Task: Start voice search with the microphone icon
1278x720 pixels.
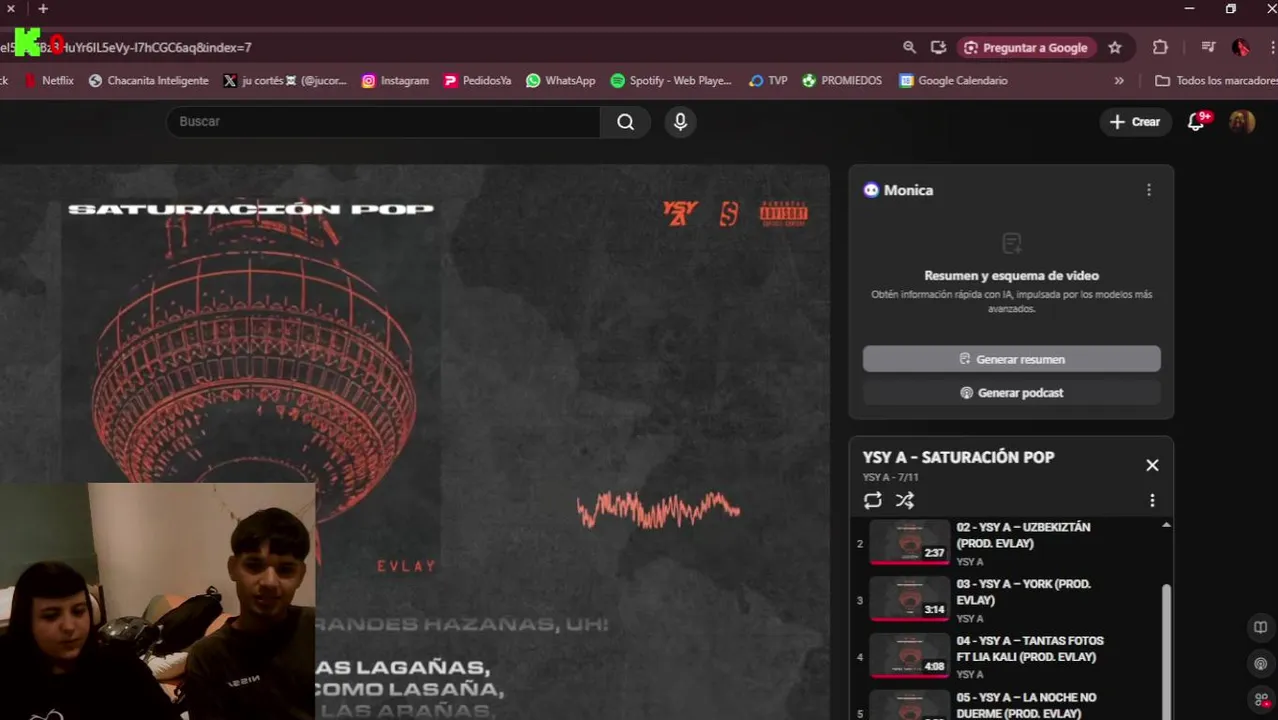Action: pyautogui.click(x=680, y=122)
